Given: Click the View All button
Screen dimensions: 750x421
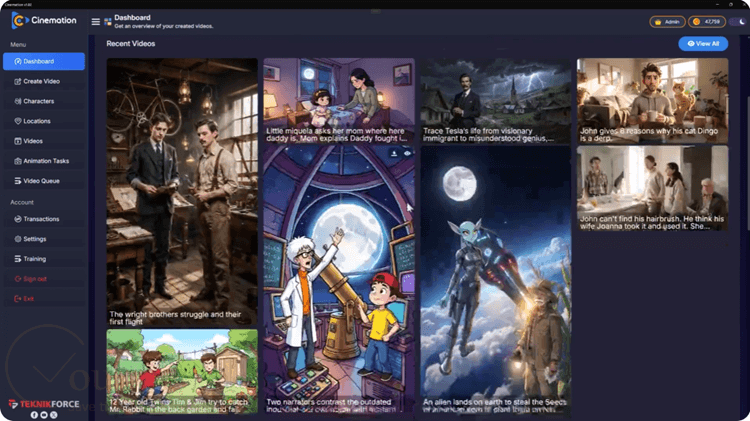Looking at the screenshot, I should (x=703, y=44).
